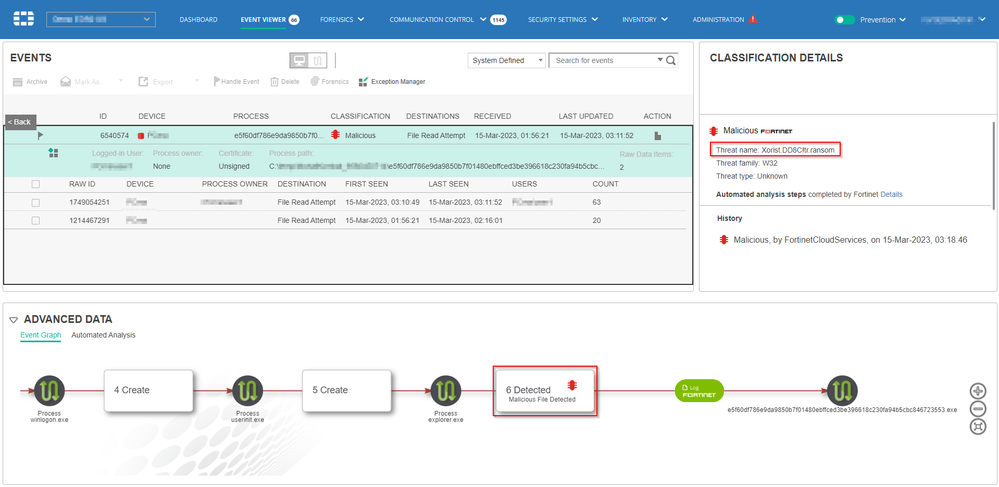Switch to the process view icon

(319, 61)
